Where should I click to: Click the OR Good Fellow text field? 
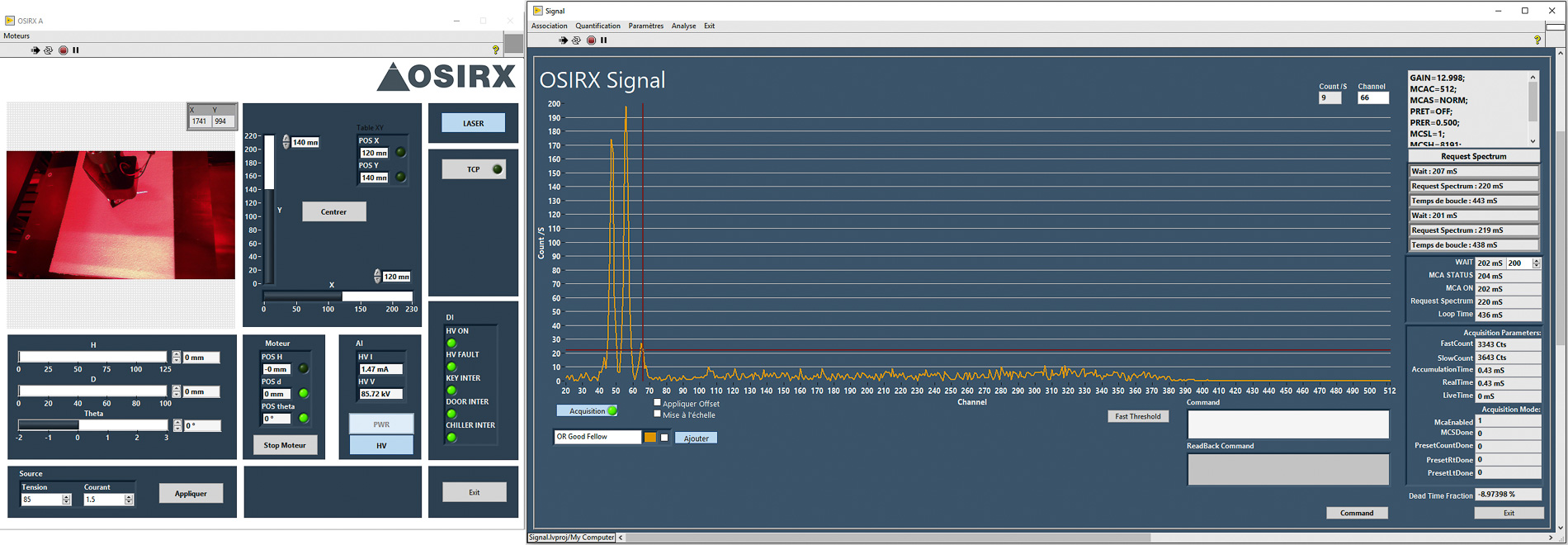pyautogui.click(x=597, y=437)
